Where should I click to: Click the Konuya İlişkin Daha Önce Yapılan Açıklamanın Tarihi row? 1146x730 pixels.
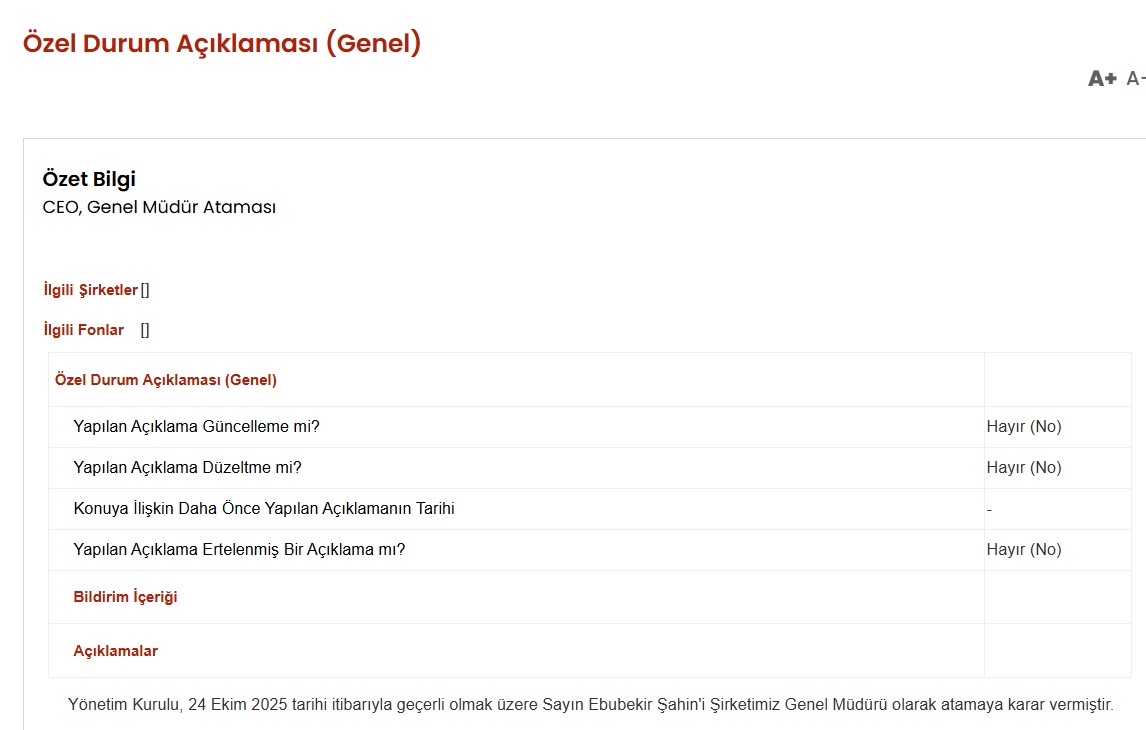click(x=264, y=509)
